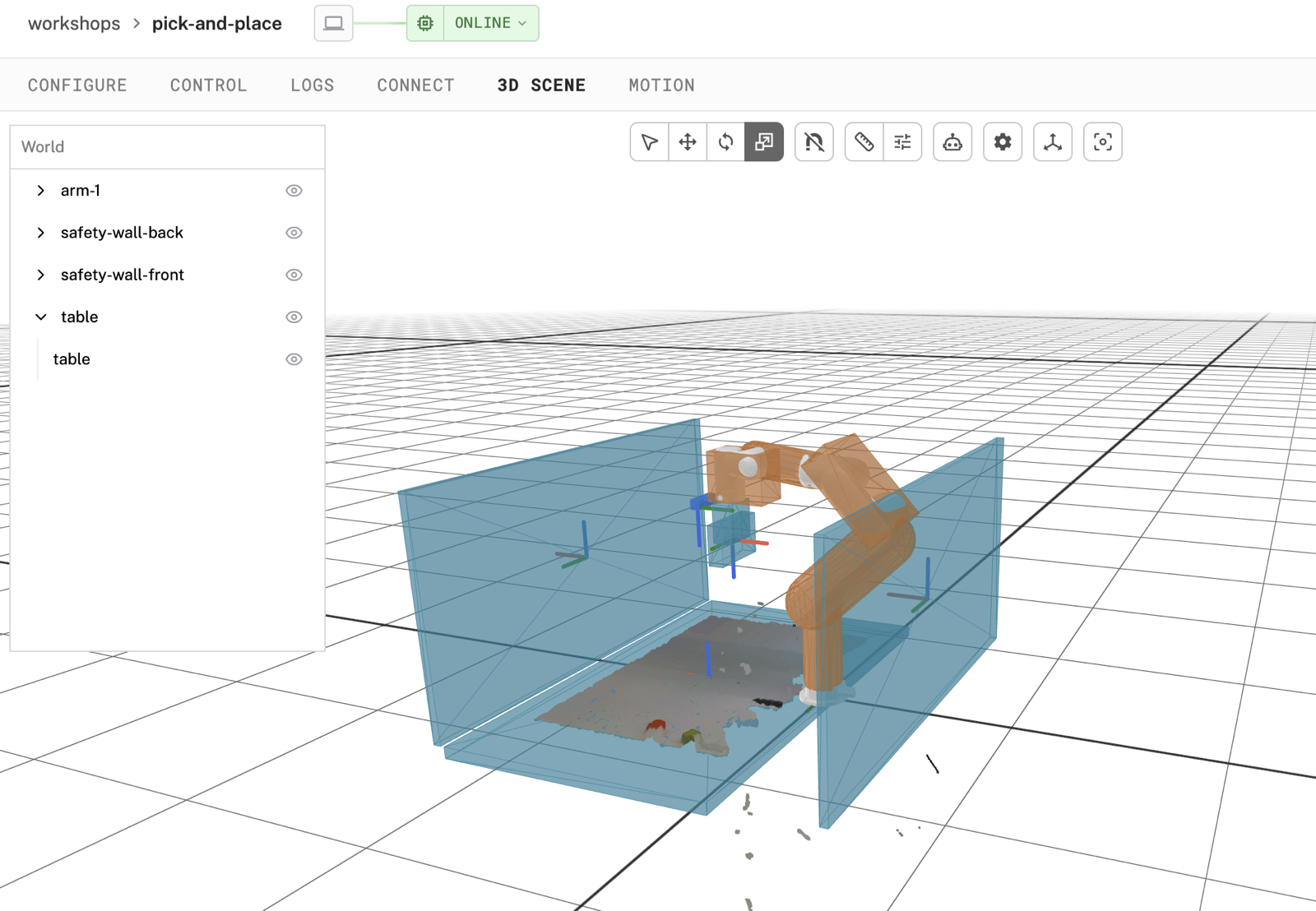Expand the safety-wall-front node
The height and width of the screenshot is (911, 1316).
click(x=40, y=275)
